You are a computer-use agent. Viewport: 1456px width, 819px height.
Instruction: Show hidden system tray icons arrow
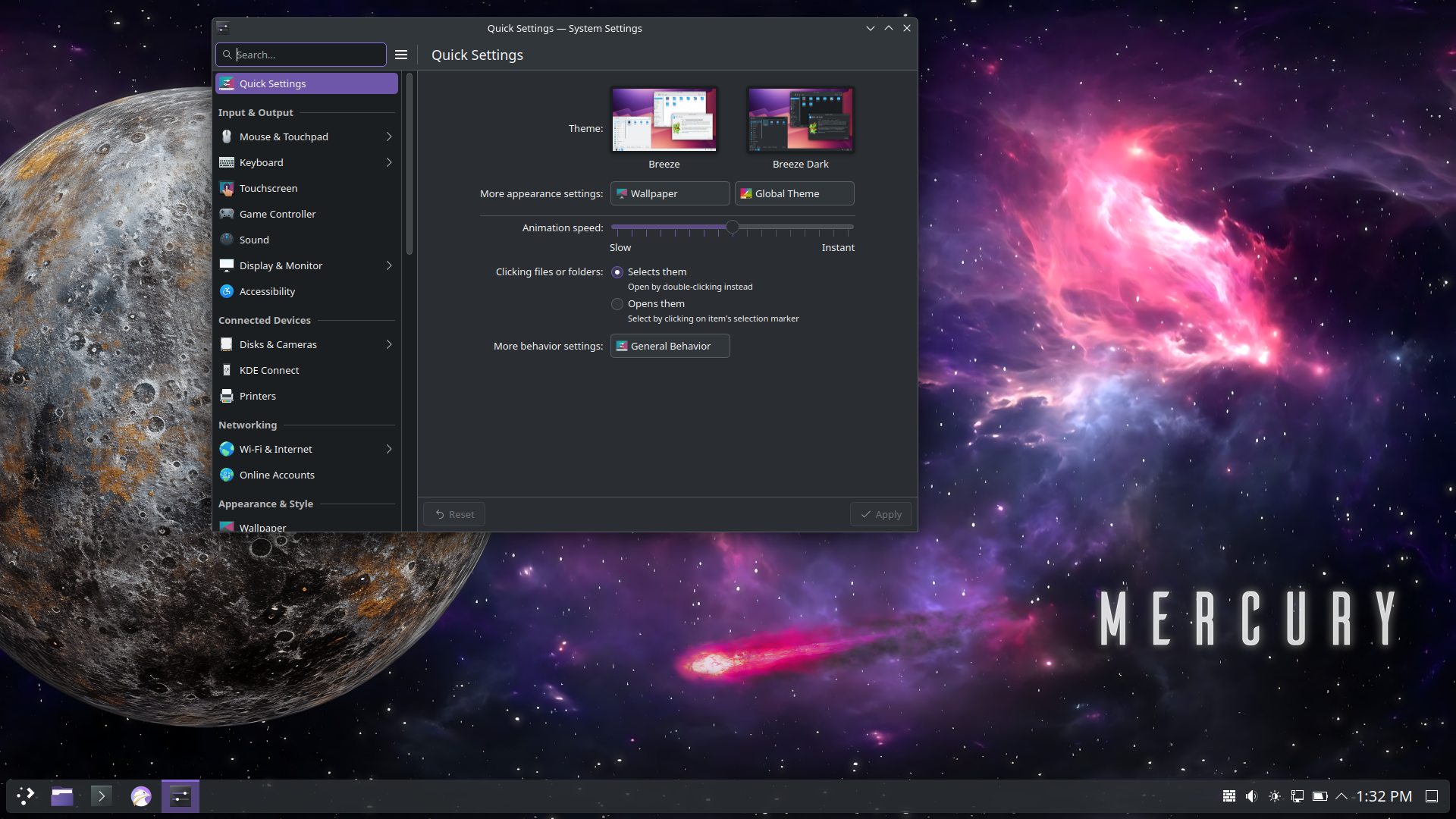1341,796
